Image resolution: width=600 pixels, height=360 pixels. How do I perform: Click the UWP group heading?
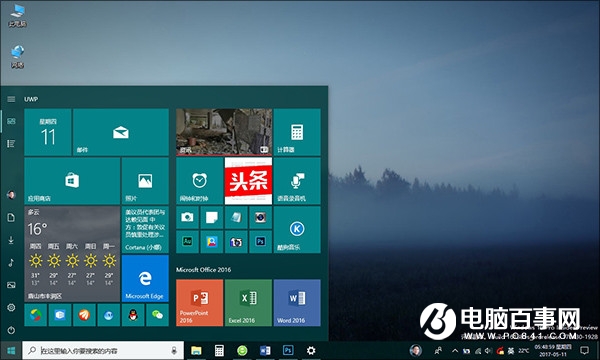pyautogui.click(x=31, y=99)
